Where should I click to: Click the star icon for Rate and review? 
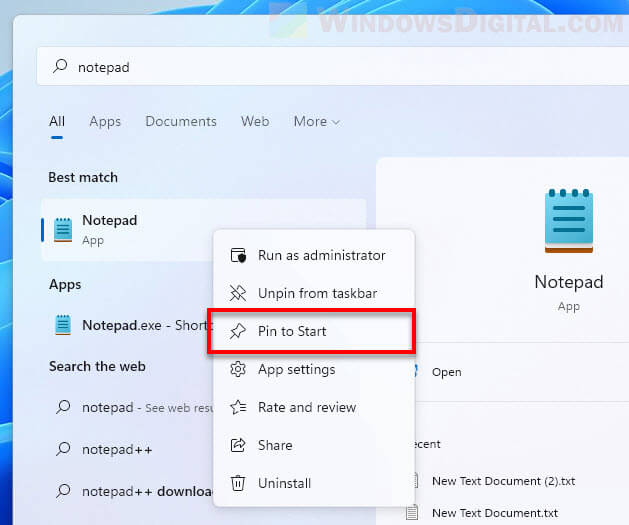coord(238,407)
